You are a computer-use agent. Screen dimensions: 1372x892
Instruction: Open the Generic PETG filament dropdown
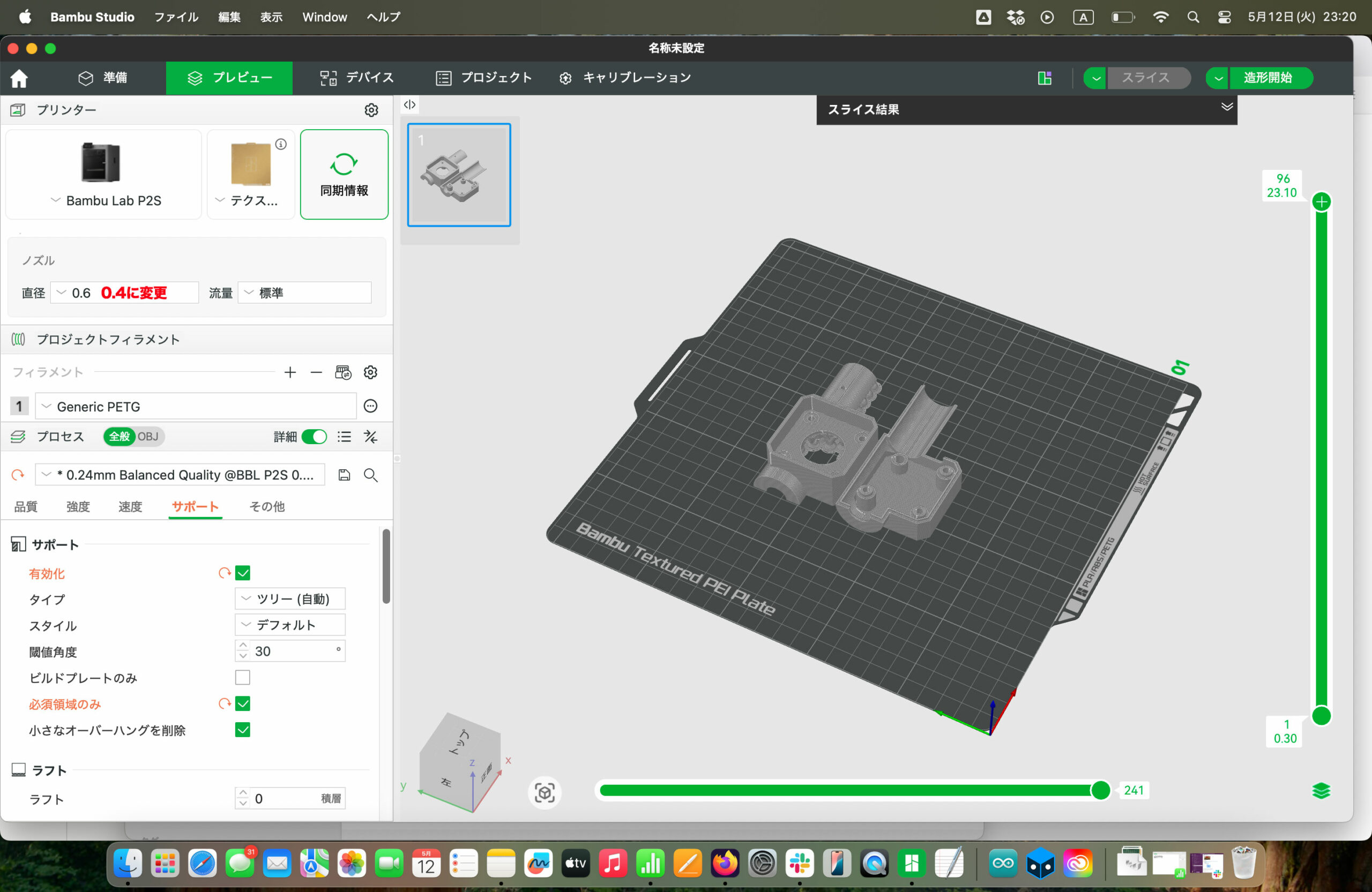click(x=196, y=406)
